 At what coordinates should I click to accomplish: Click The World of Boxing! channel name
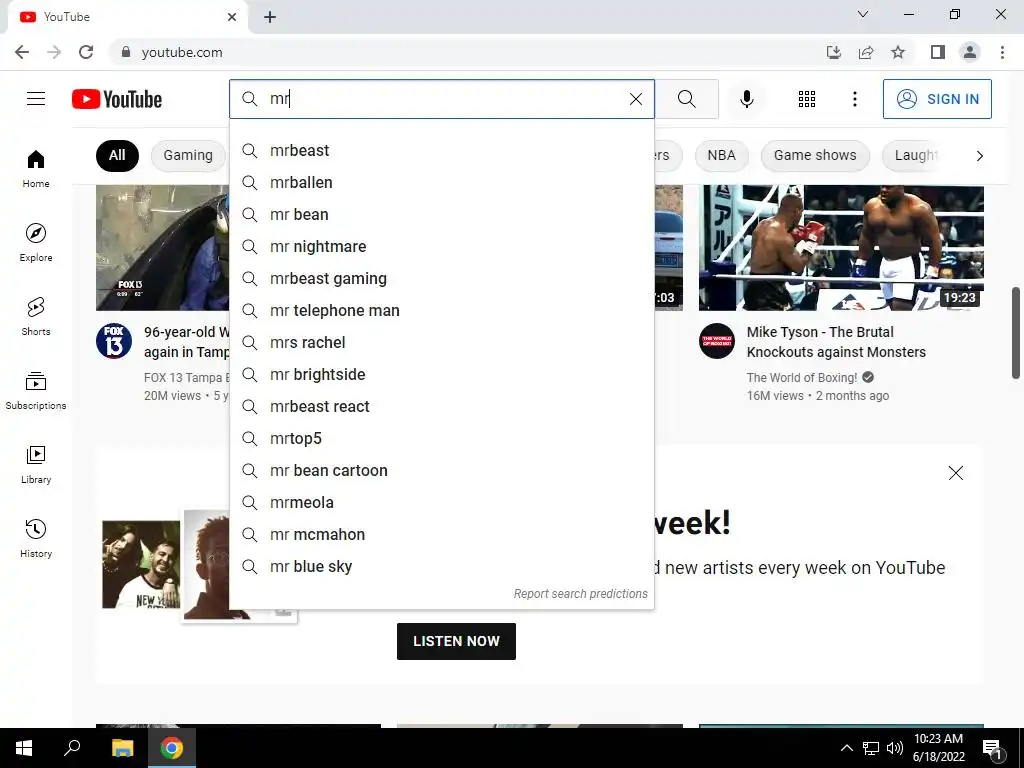coord(801,377)
